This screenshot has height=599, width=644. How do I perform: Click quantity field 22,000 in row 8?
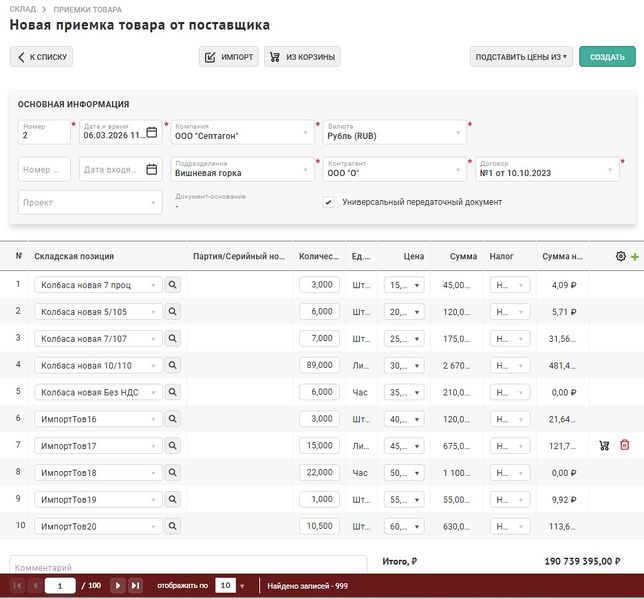[x=320, y=472]
